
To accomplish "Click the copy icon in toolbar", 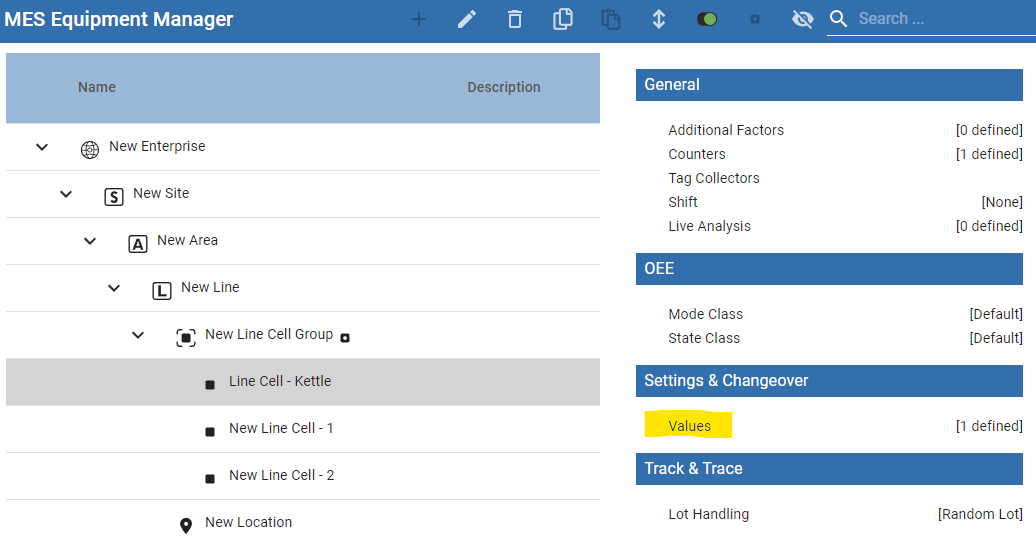I will 563,19.
